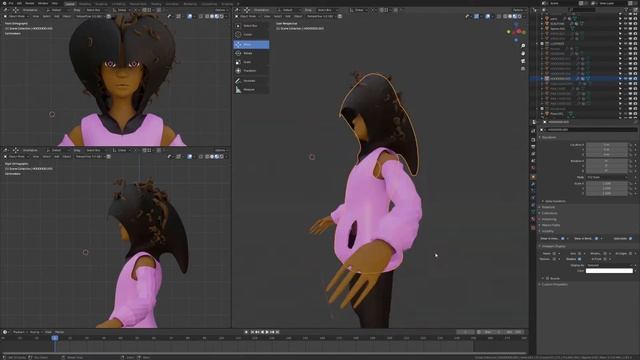640x360 pixels.
Task: Select the Scale tool
Action: click(x=251, y=62)
